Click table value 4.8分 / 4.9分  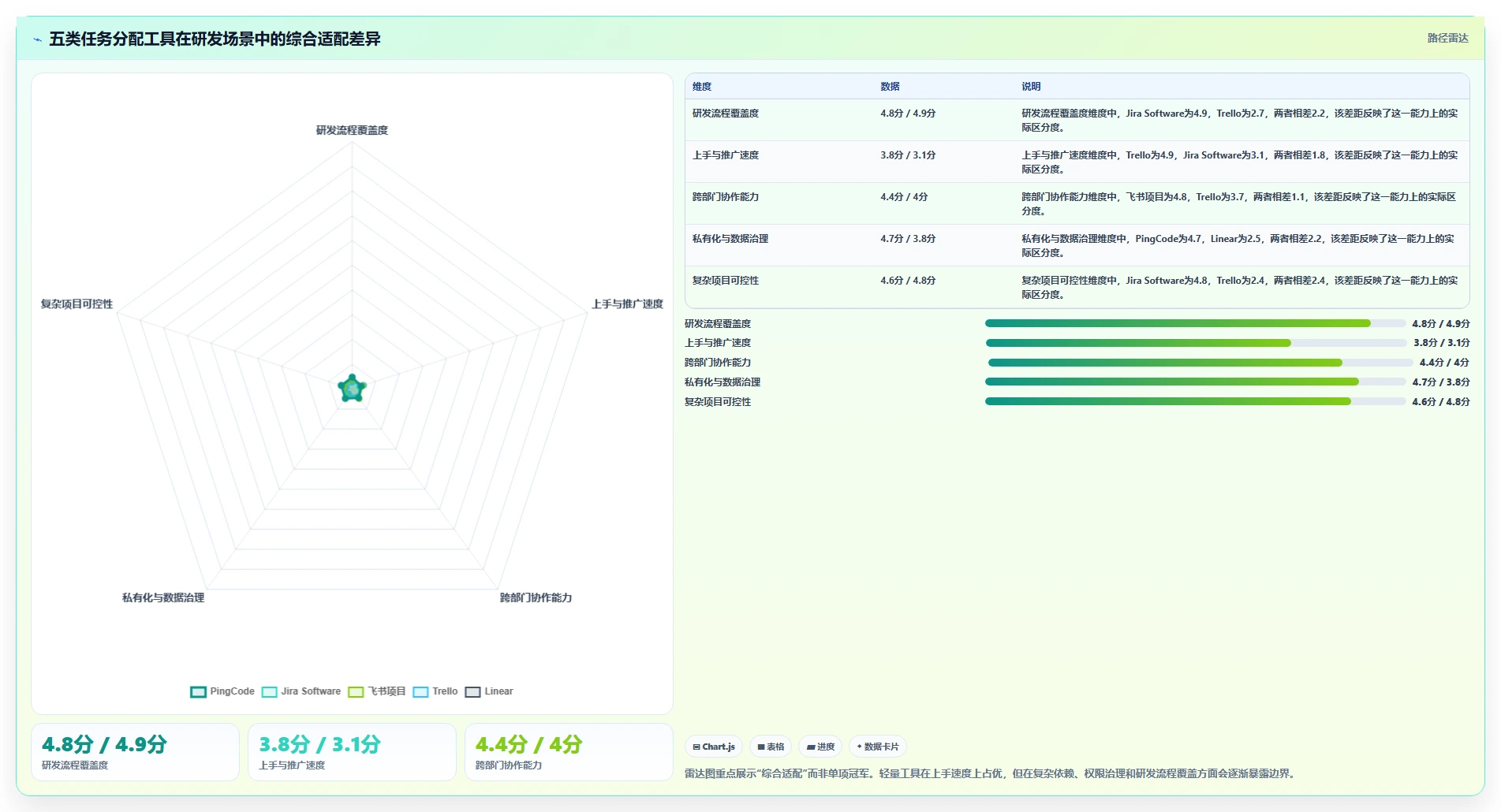point(908,114)
